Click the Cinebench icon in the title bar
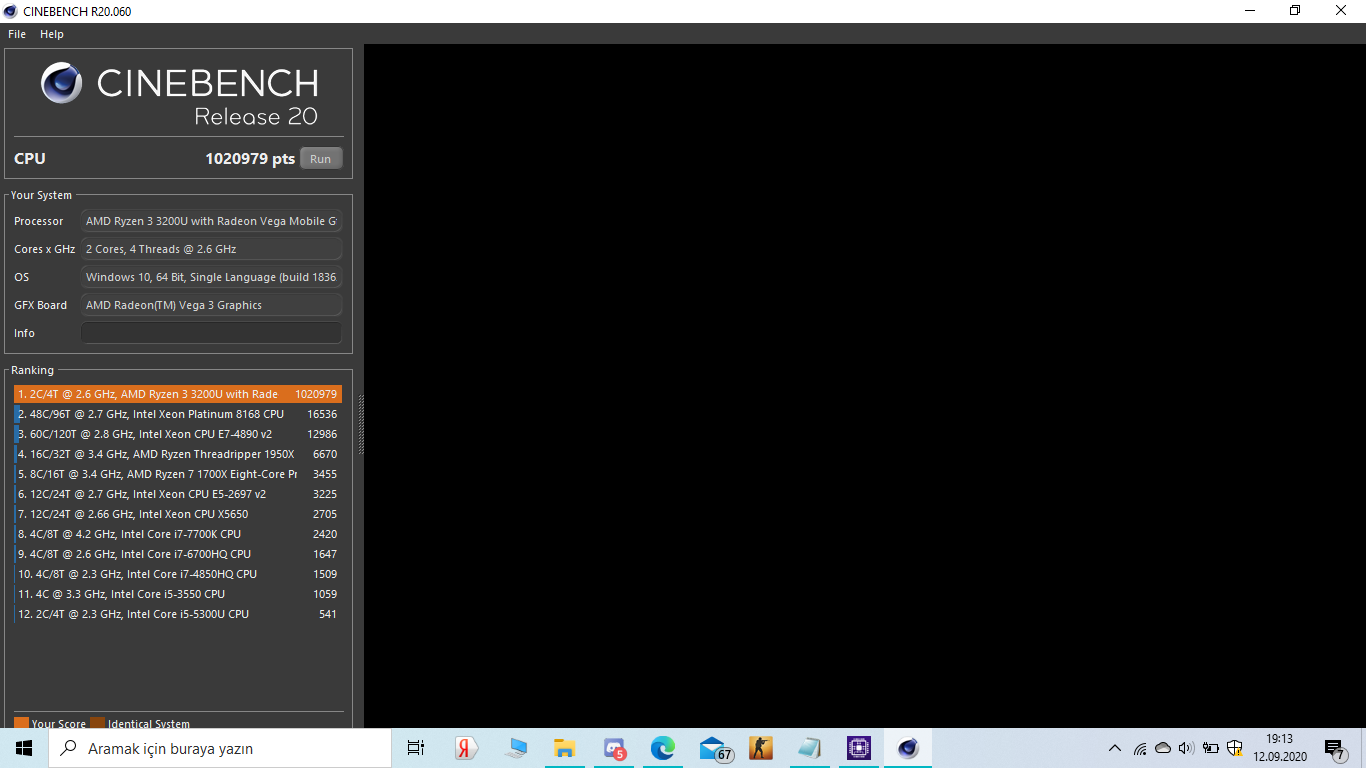 (11, 11)
